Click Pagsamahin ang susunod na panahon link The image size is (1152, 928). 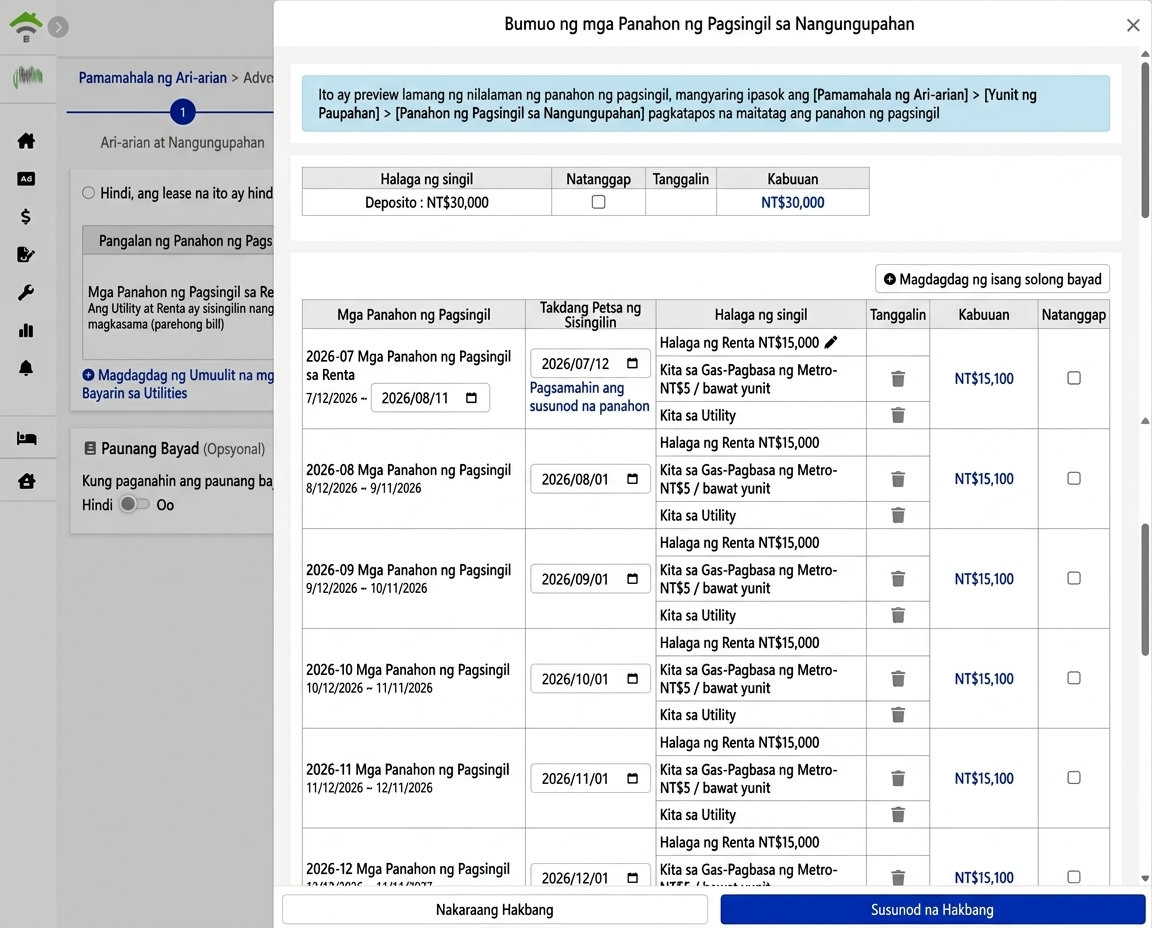[x=589, y=397]
